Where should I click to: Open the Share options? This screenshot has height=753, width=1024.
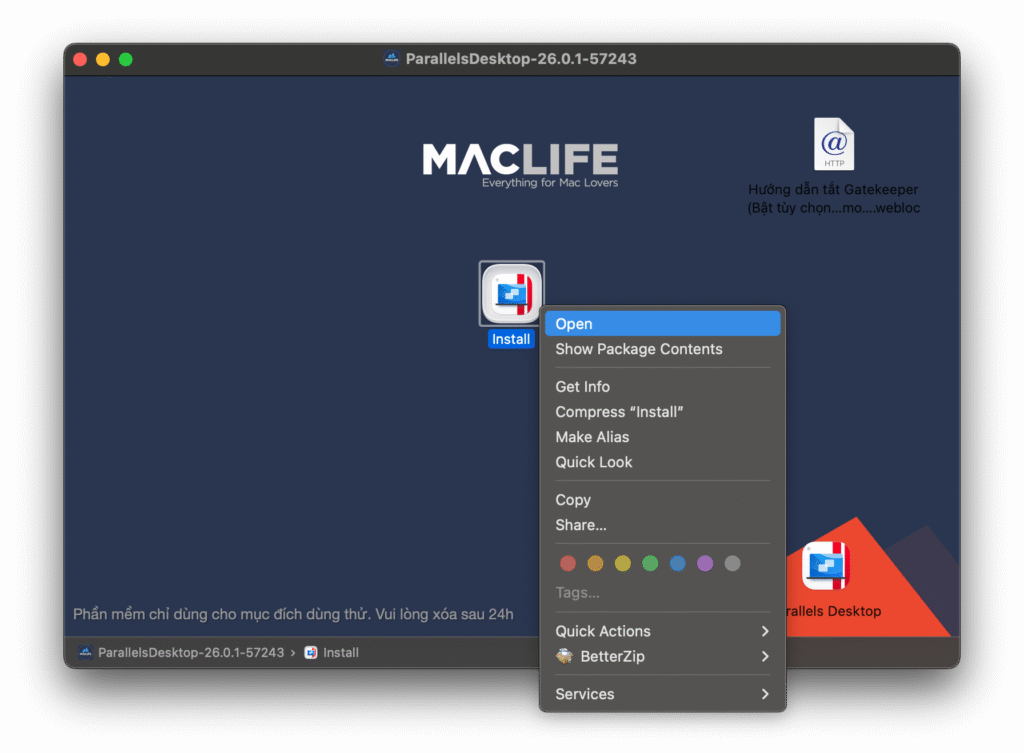coord(580,524)
